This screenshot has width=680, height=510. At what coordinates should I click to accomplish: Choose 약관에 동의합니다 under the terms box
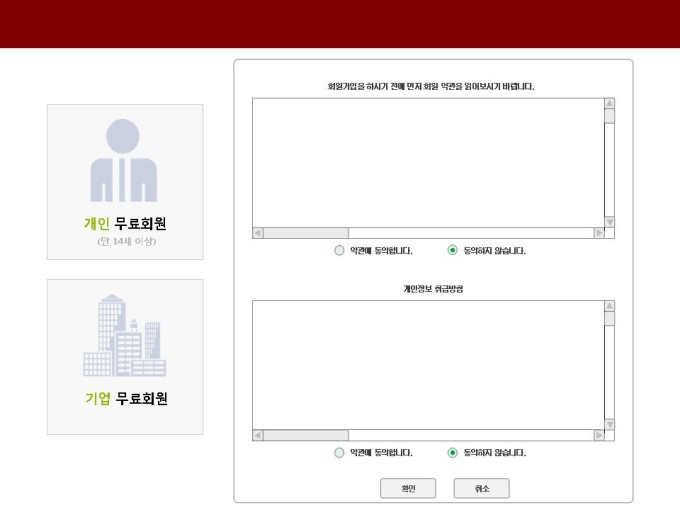coord(339,250)
